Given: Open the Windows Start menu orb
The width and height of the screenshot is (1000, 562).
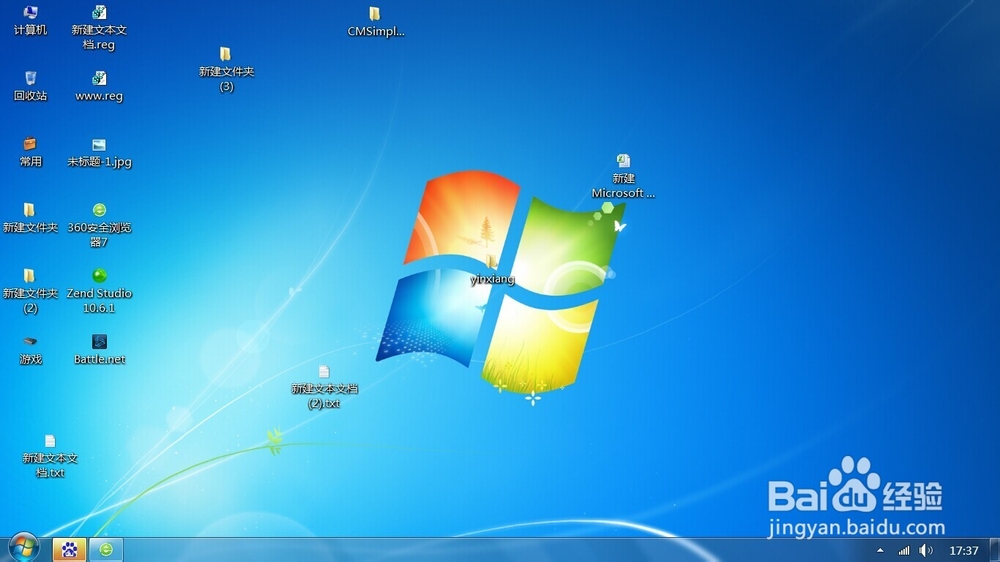Looking at the screenshot, I should 24,548.
